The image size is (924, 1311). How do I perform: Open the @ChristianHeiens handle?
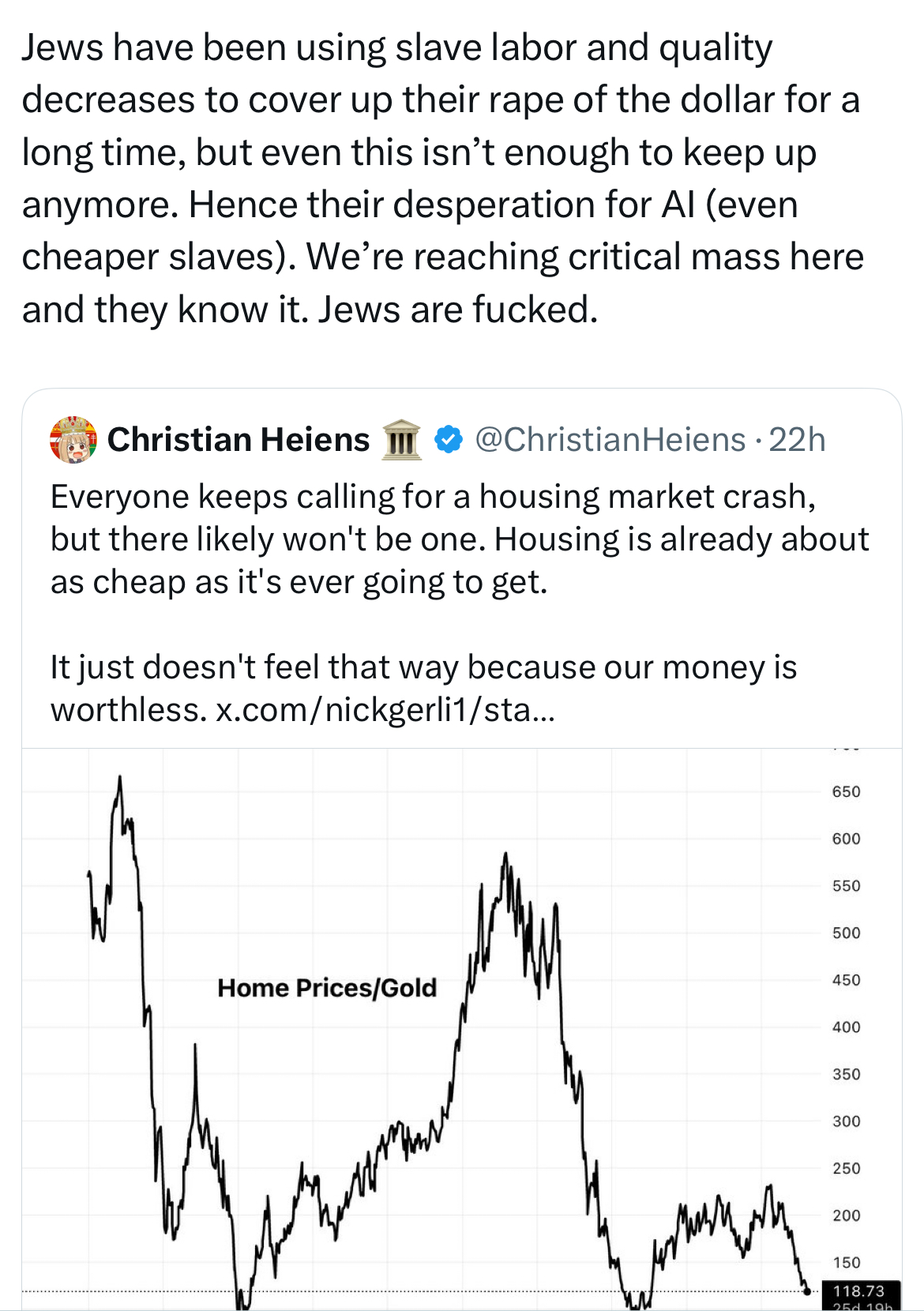[610, 440]
